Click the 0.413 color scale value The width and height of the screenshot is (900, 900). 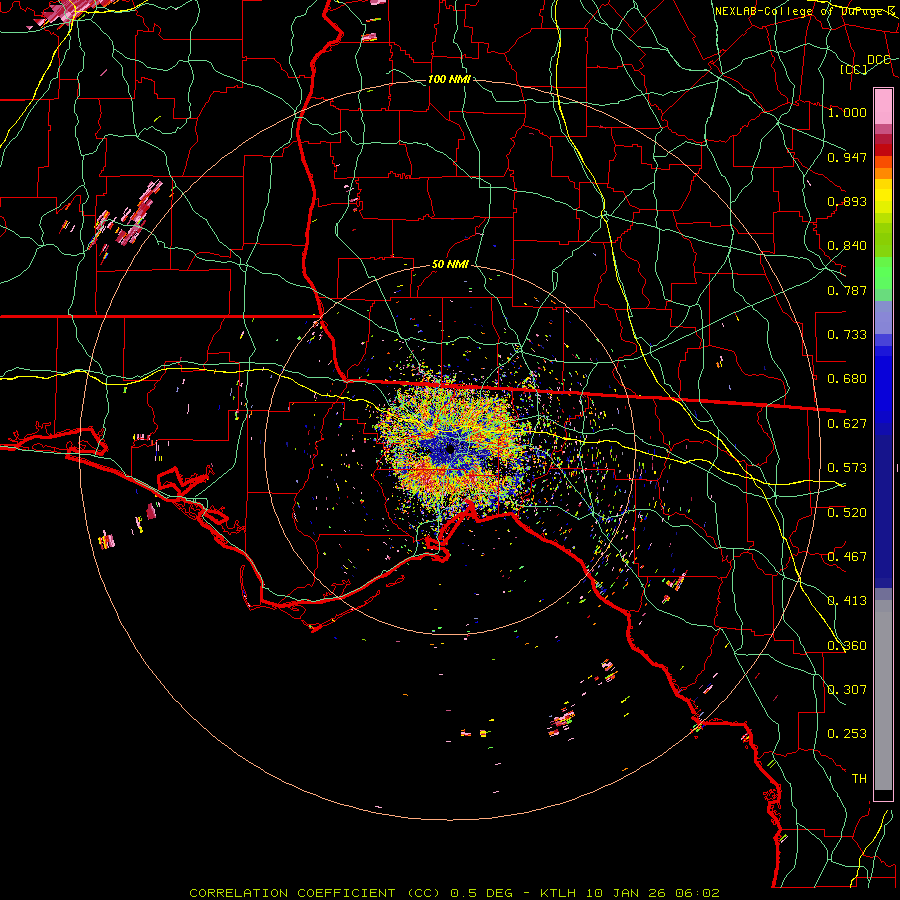point(847,601)
